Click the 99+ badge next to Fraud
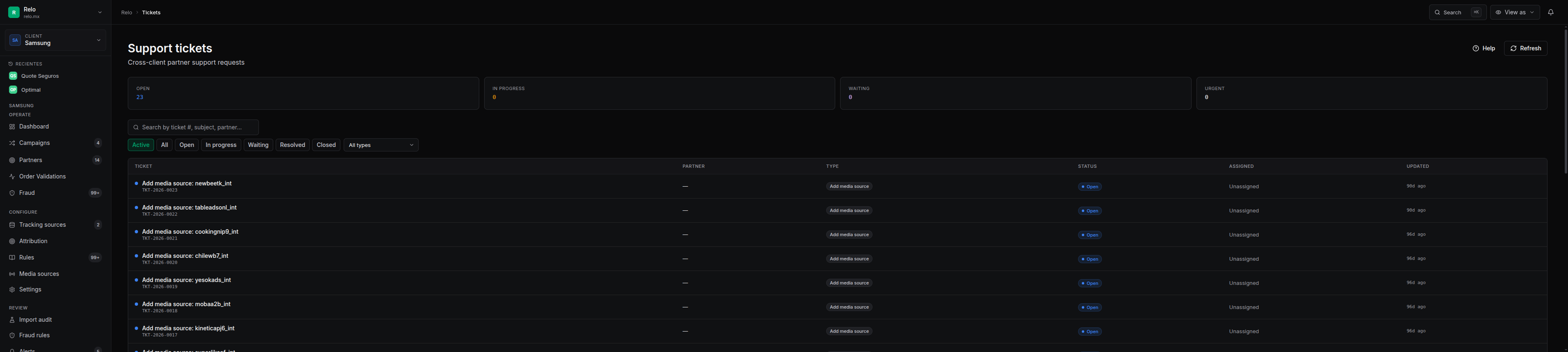This screenshot has height=352, width=1568. 95,193
